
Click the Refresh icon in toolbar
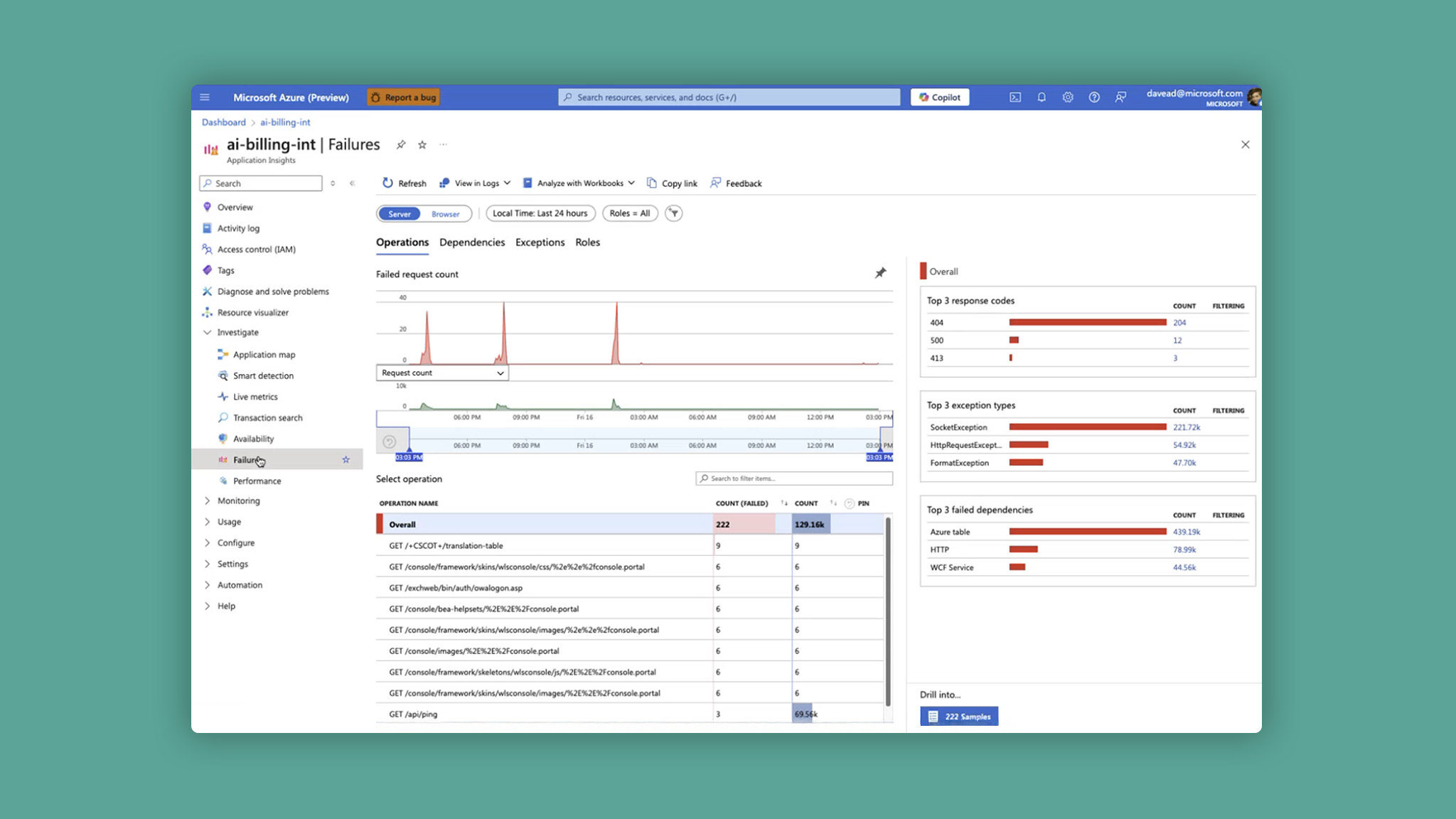pos(387,183)
